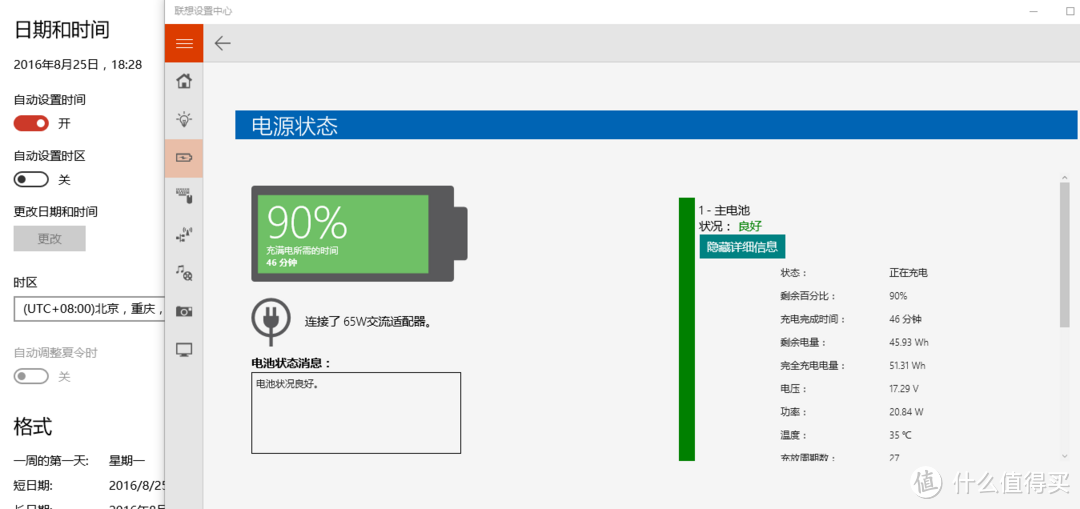Click the 46 分钟 charge completion value
Screen dimensions: 1080x509
pos(905,320)
